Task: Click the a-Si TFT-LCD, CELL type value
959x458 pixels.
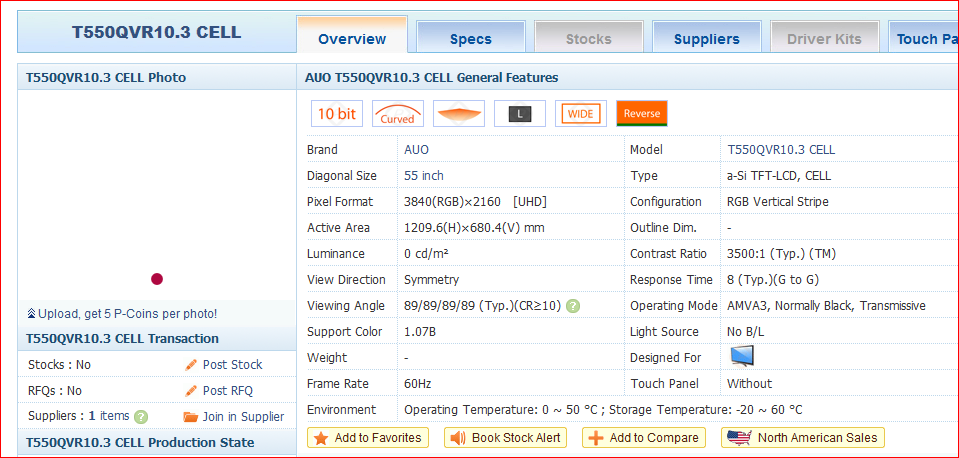Action: tap(779, 176)
